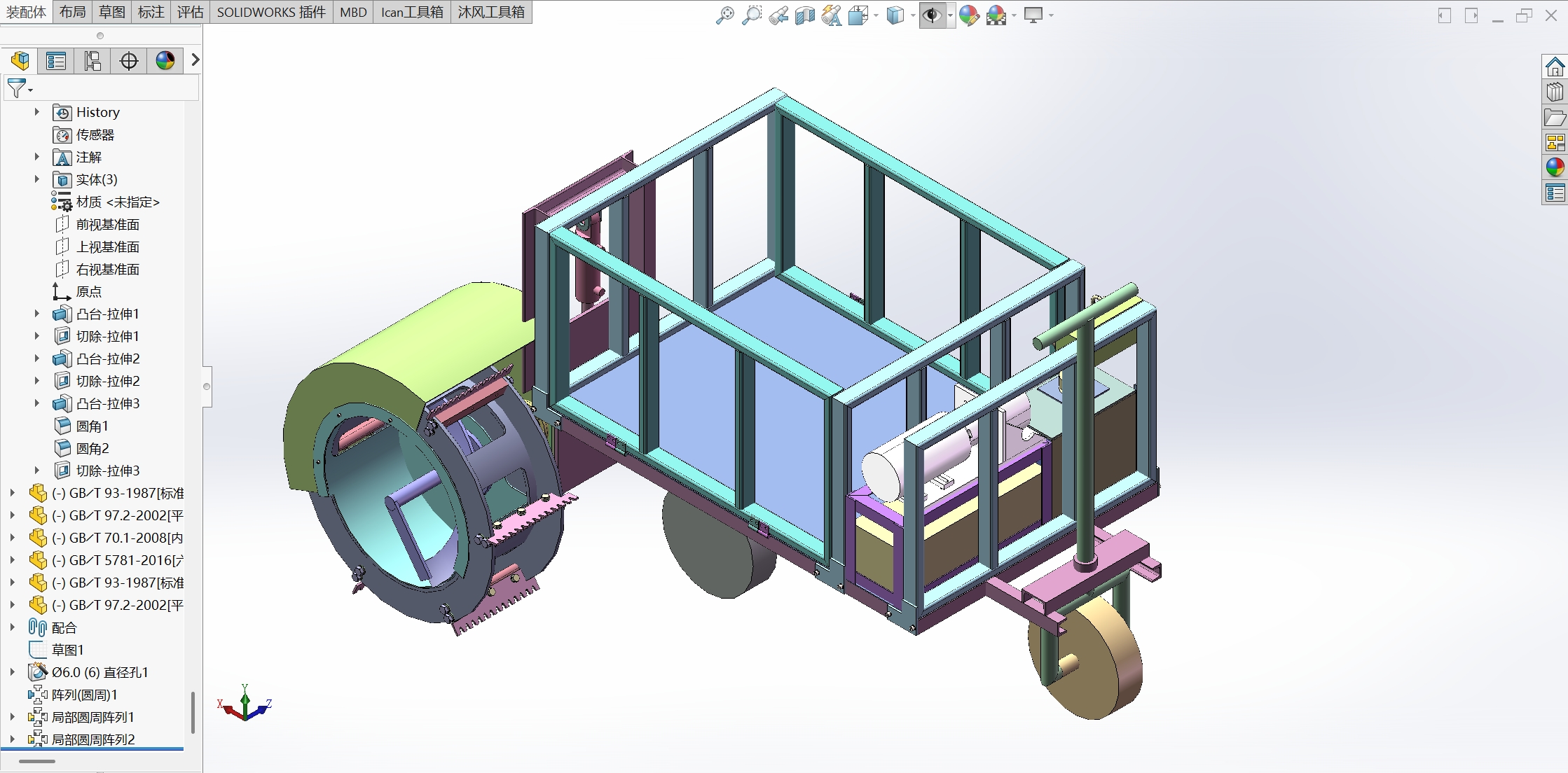
Task: Open the 评估 ribbon tab
Action: coord(190,12)
